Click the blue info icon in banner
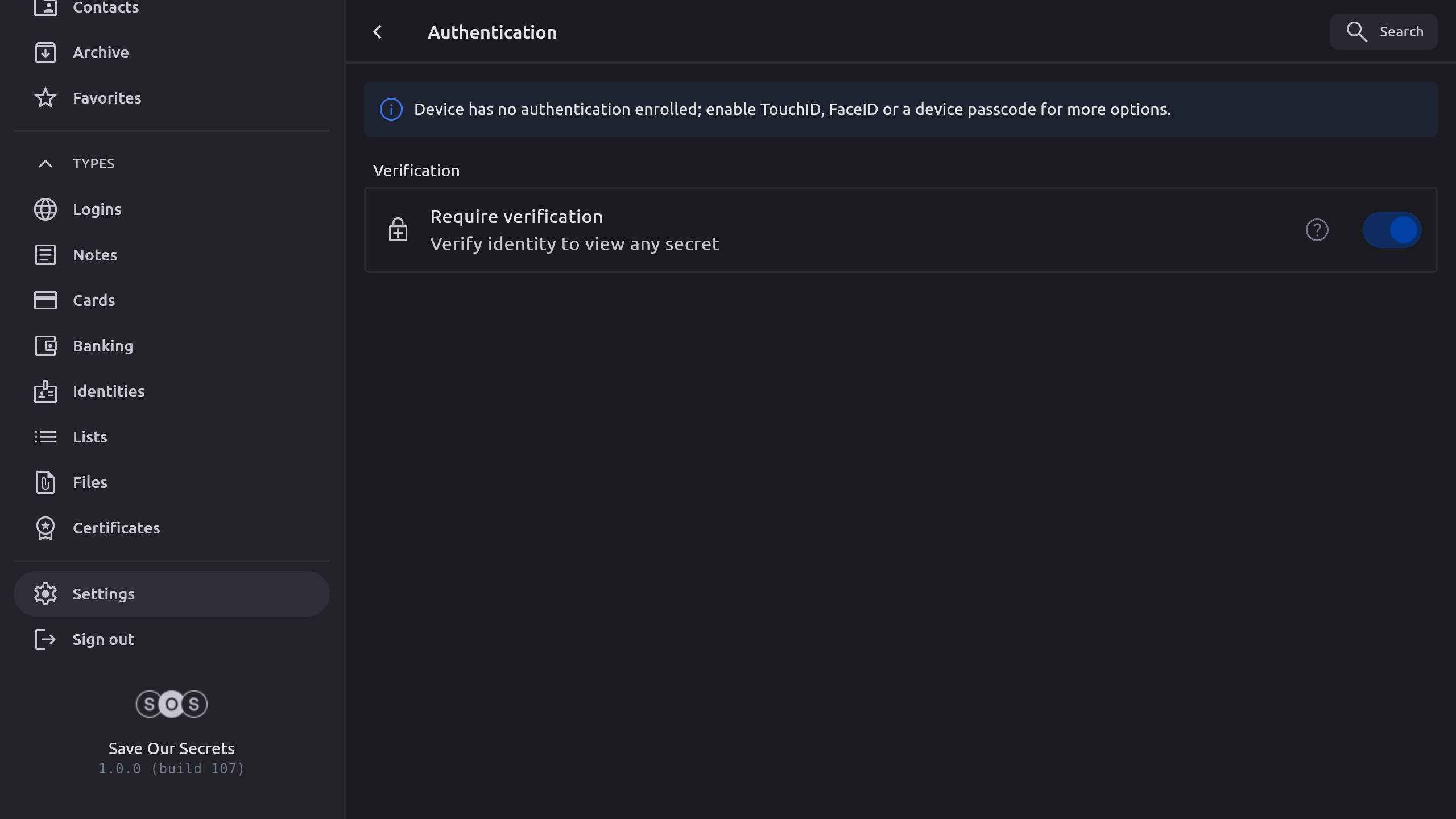The height and width of the screenshot is (819, 1456). [391, 109]
